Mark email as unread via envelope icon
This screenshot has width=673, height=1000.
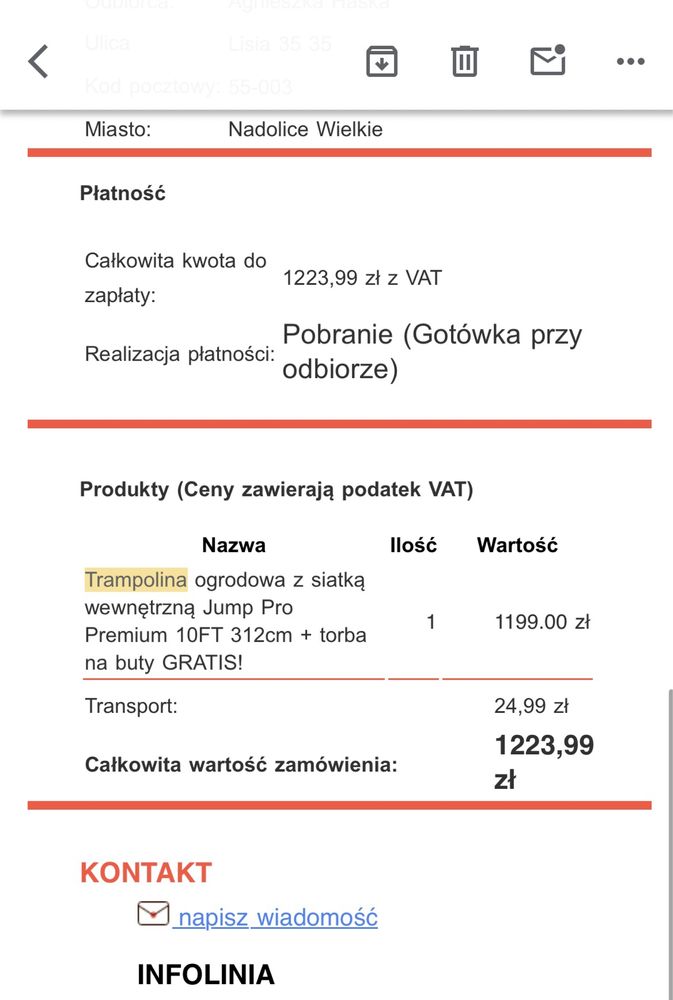[x=548, y=60]
